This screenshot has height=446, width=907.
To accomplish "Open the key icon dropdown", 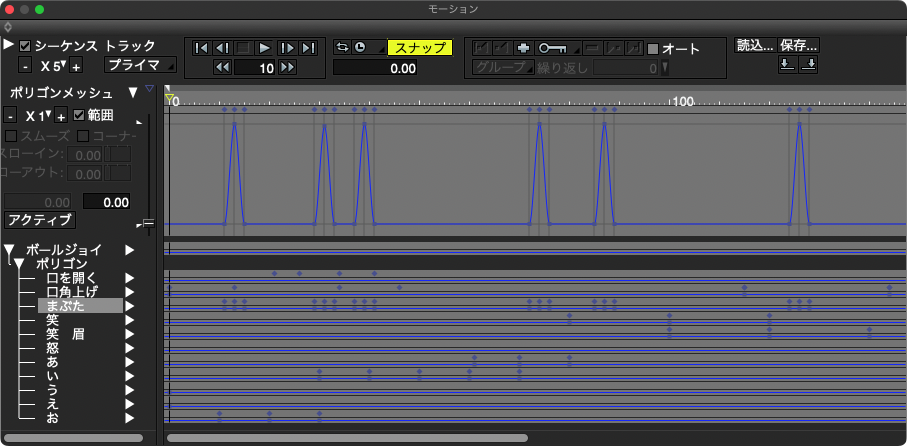I will [x=559, y=47].
